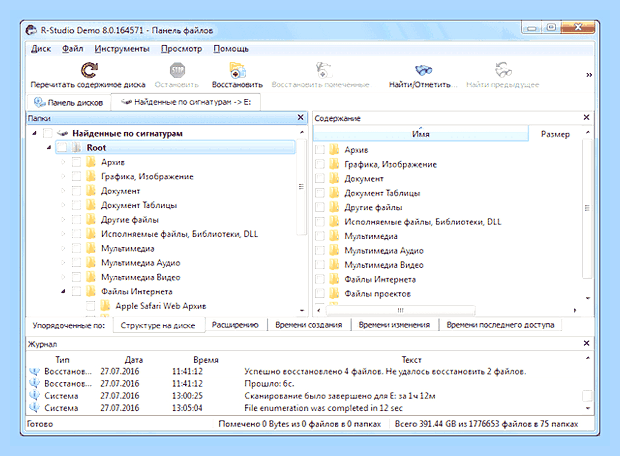Switch to Найденные по сигнатурам -> E: tab

coord(186,102)
